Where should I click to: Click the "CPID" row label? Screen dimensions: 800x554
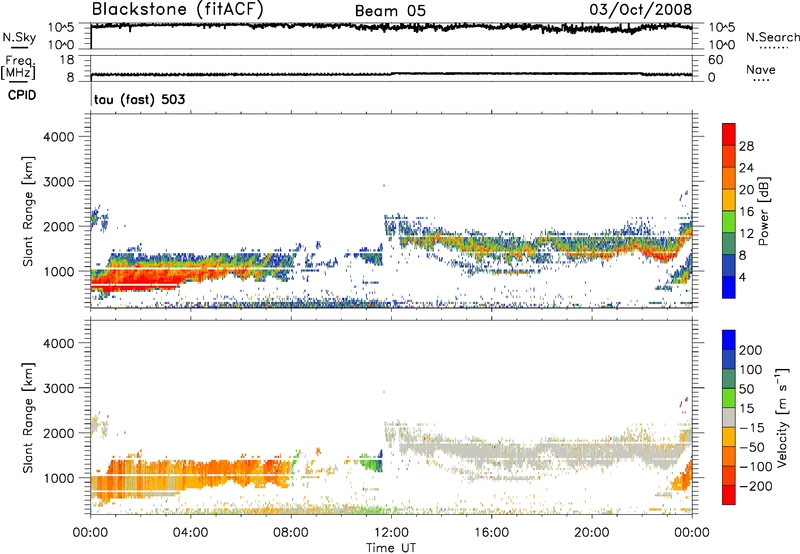coord(22,95)
